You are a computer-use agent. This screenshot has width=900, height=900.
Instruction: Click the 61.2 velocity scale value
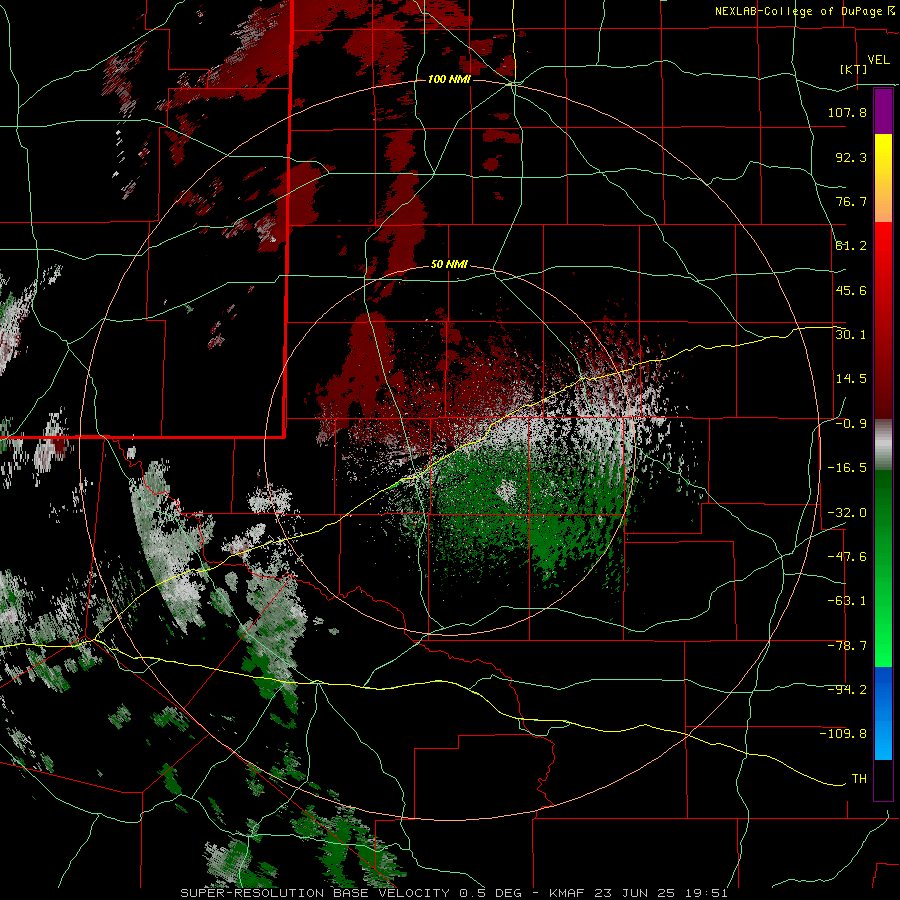tap(851, 246)
